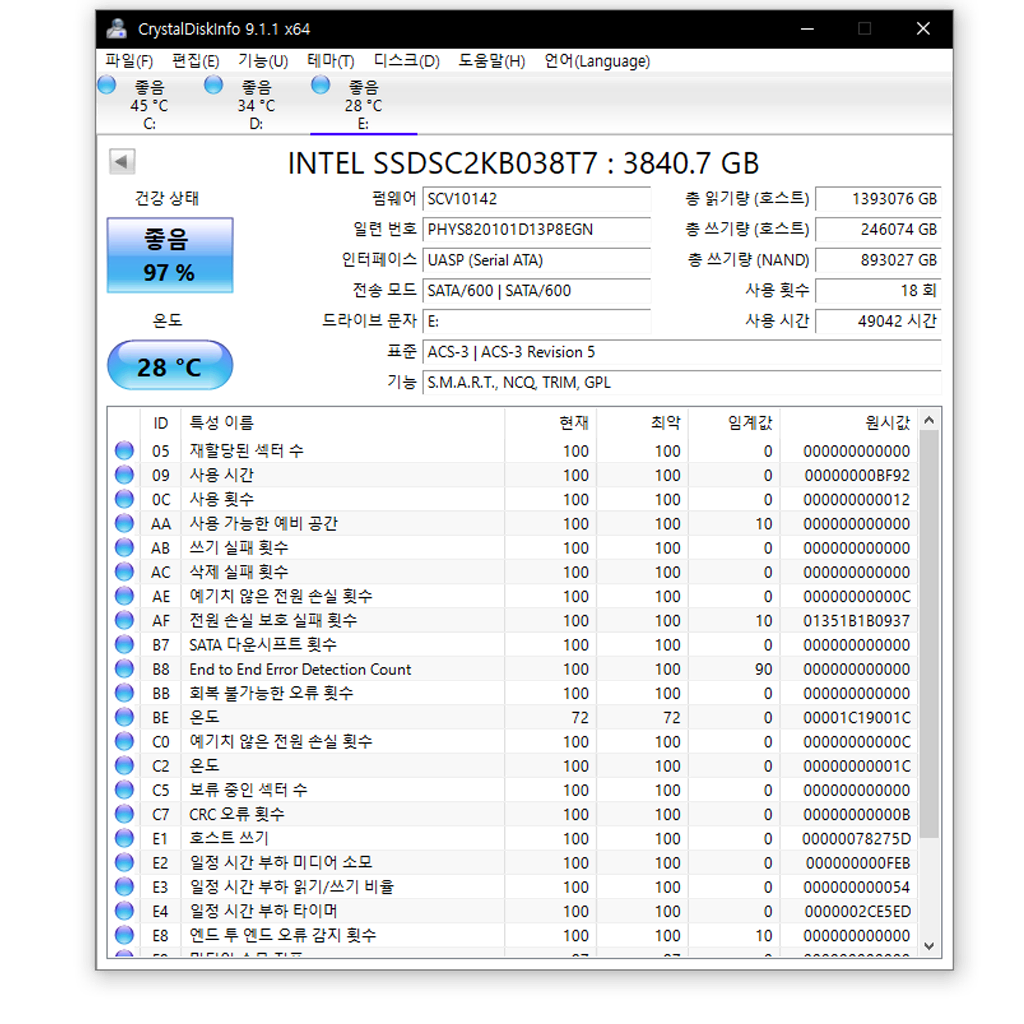Click status orb for attribute AB row
This screenshot has height=1024, width=1024.
(x=124, y=547)
